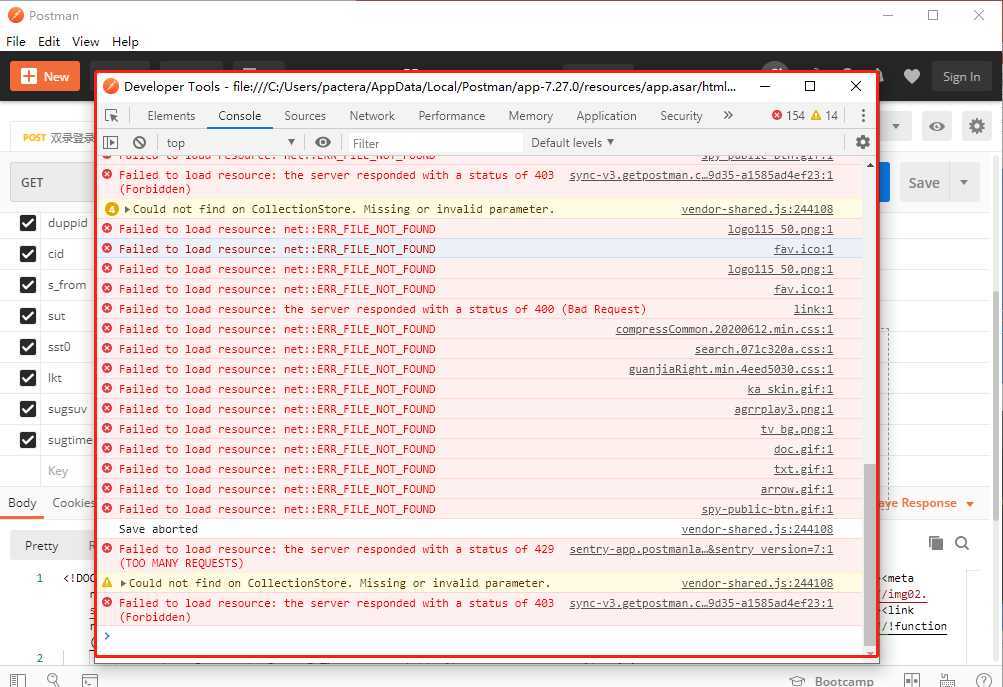Click the Key placeholder in the params table
This screenshot has height=687, width=1003.
coord(58,471)
